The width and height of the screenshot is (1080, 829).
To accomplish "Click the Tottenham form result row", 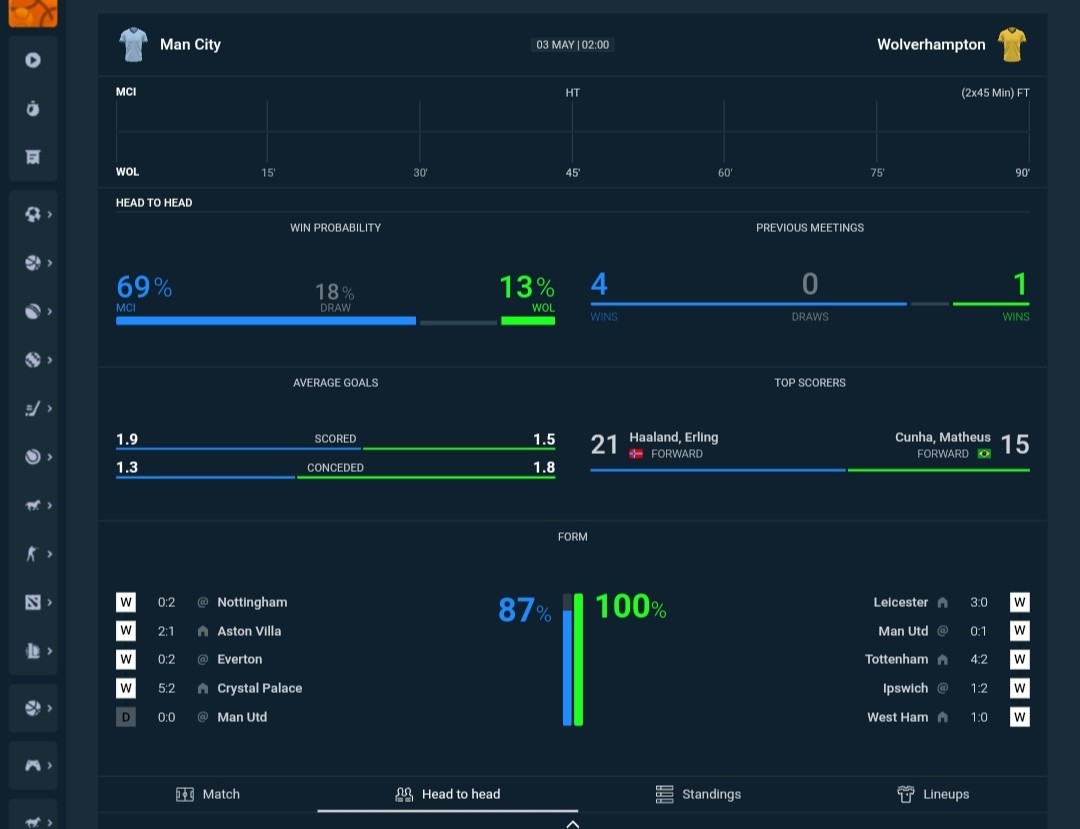I will [x=947, y=660].
